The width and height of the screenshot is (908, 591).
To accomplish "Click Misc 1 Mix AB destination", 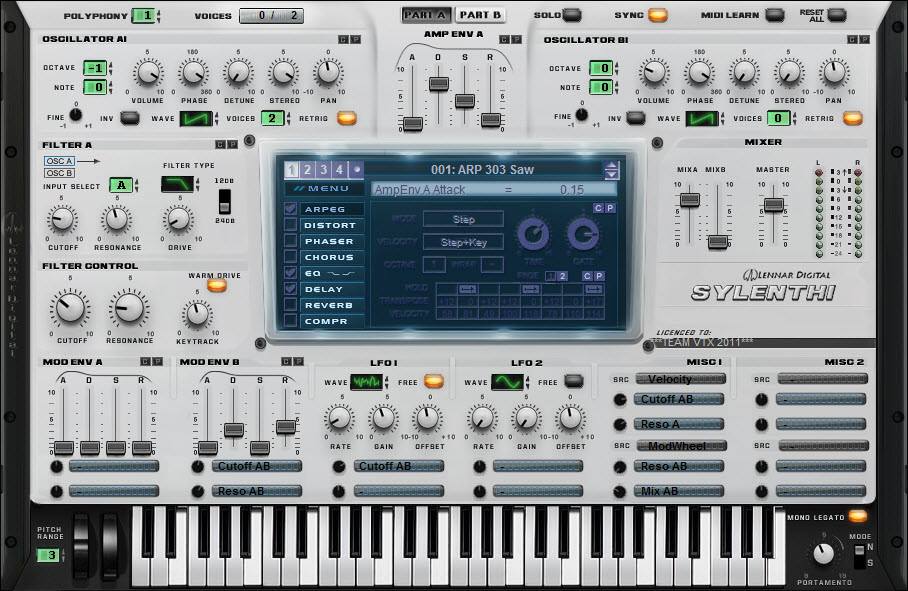I will [679, 491].
